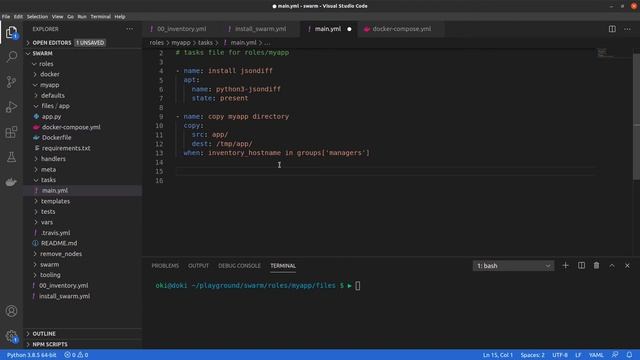
Task: Change Spaces: 2 indentation setting
Action: click(x=532, y=355)
